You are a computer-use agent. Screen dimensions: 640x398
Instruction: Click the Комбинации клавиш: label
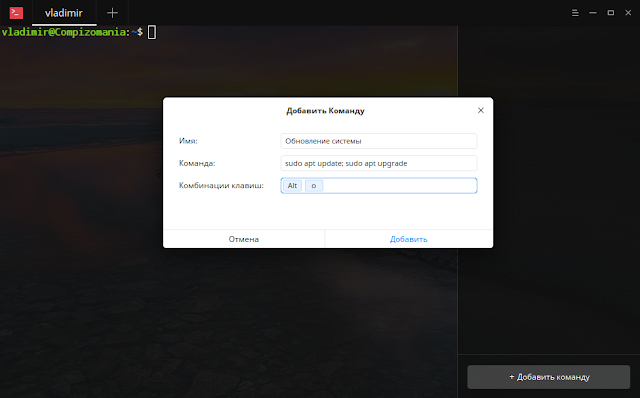coord(221,186)
